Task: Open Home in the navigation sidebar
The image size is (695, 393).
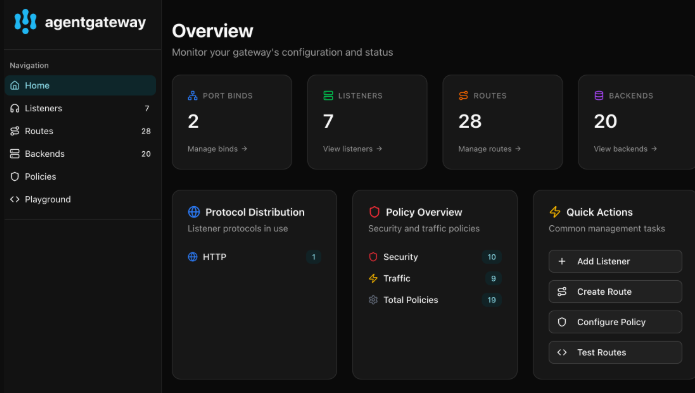Action: (x=80, y=86)
